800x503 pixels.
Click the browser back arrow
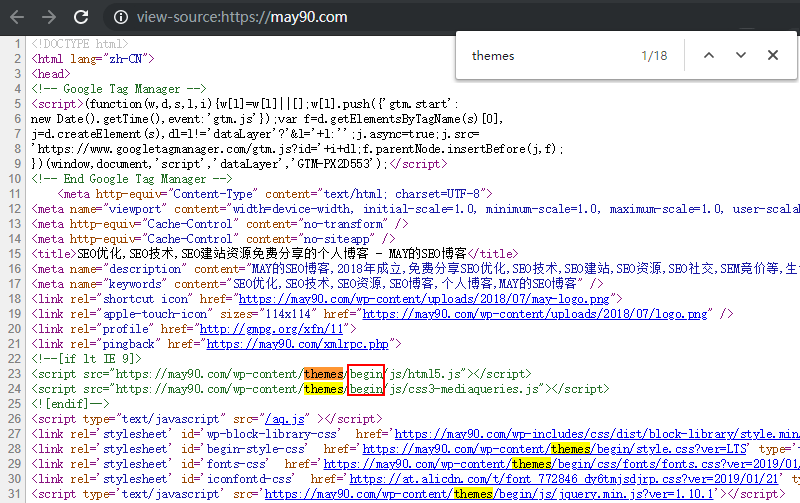[17, 17]
